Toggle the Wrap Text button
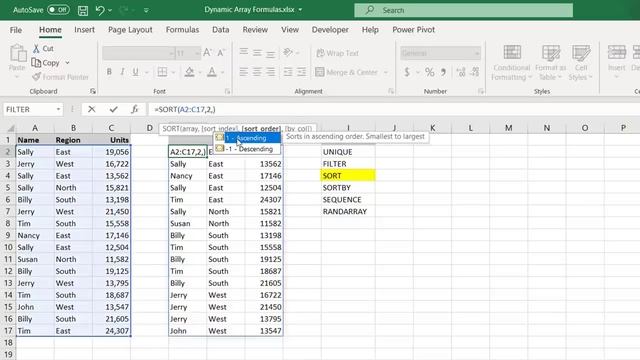Viewport: 640px width, 360px height. coord(338,53)
